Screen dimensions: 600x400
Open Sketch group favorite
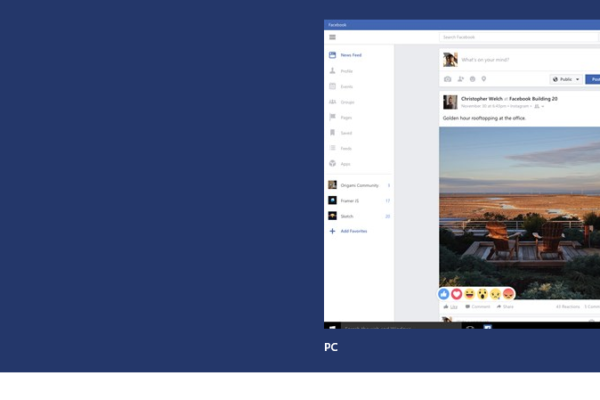pos(359,216)
